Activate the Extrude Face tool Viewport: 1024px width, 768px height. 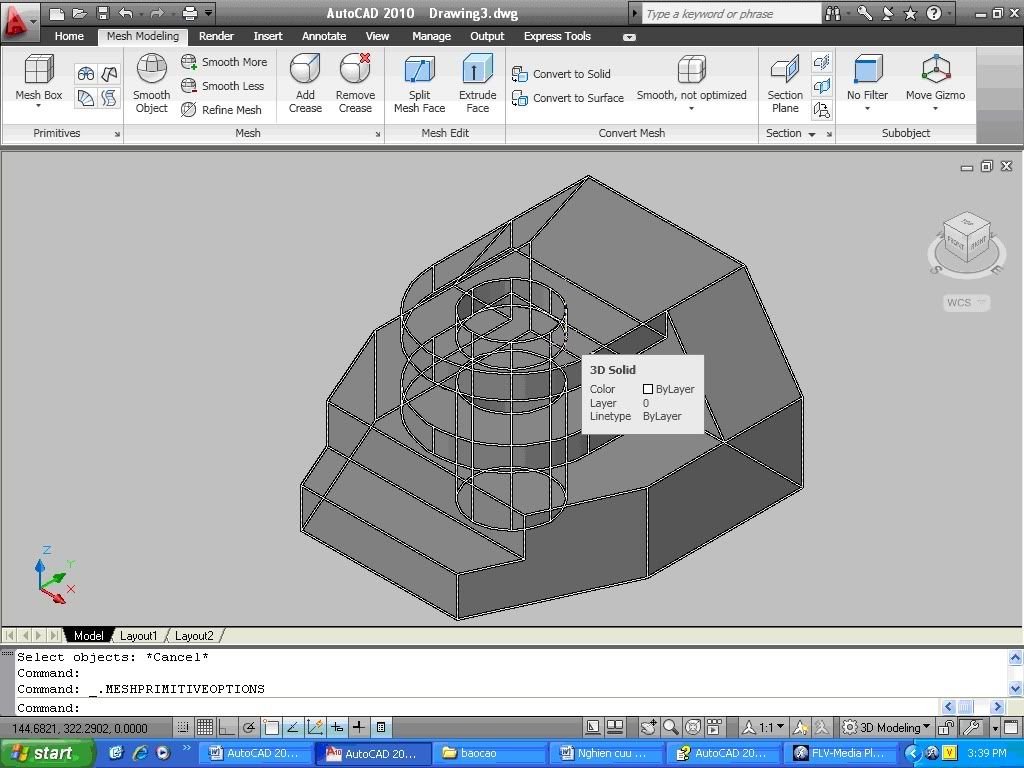pyautogui.click(x=477, y=70)
